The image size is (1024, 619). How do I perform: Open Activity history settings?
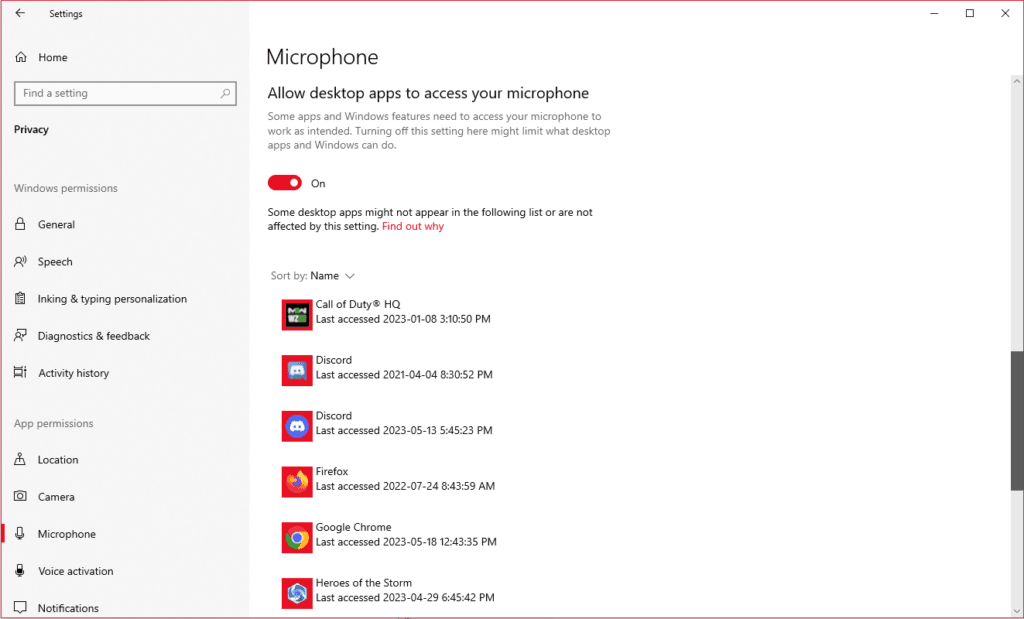coord(71,372)
